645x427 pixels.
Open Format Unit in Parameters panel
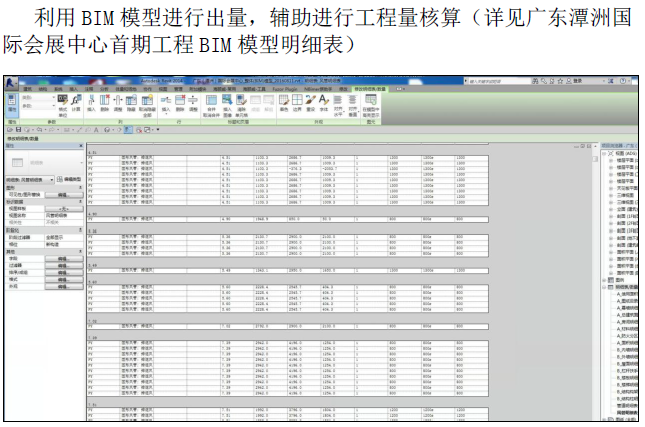pos(63,105)
